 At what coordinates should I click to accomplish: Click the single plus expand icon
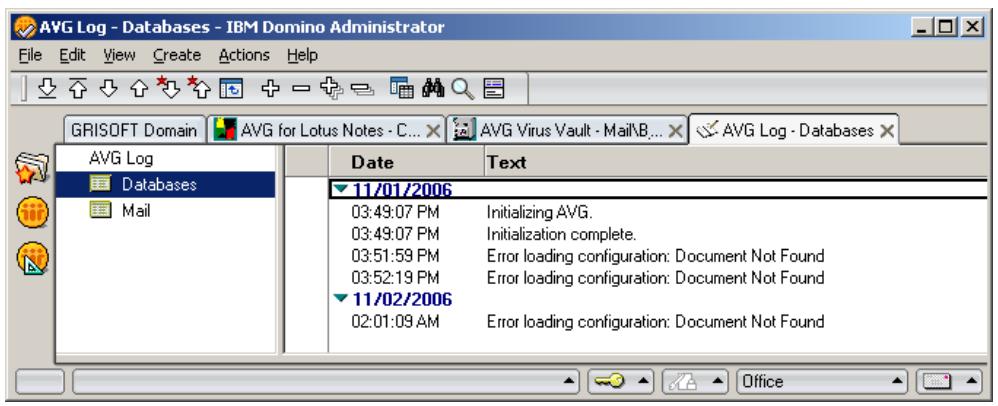tap(271, 88)
